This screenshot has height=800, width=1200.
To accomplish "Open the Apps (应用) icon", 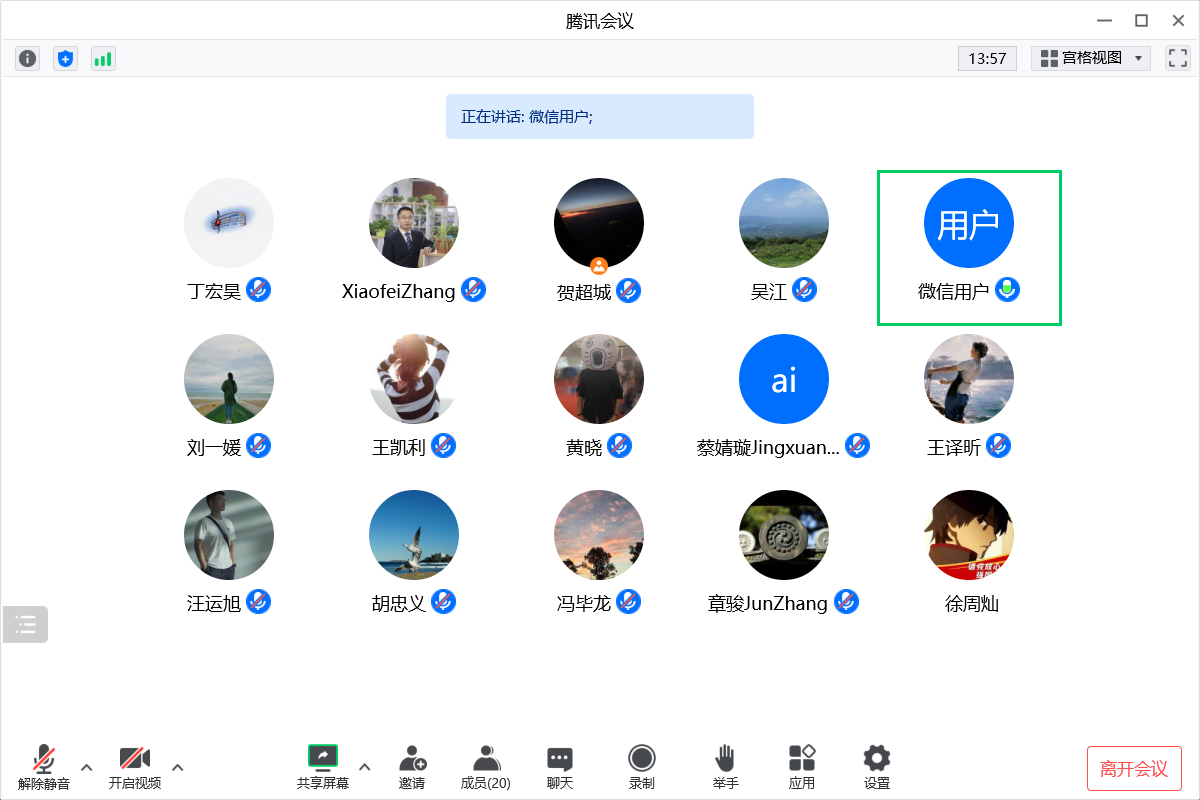I will pyautogui.click(x=802, y=767).
